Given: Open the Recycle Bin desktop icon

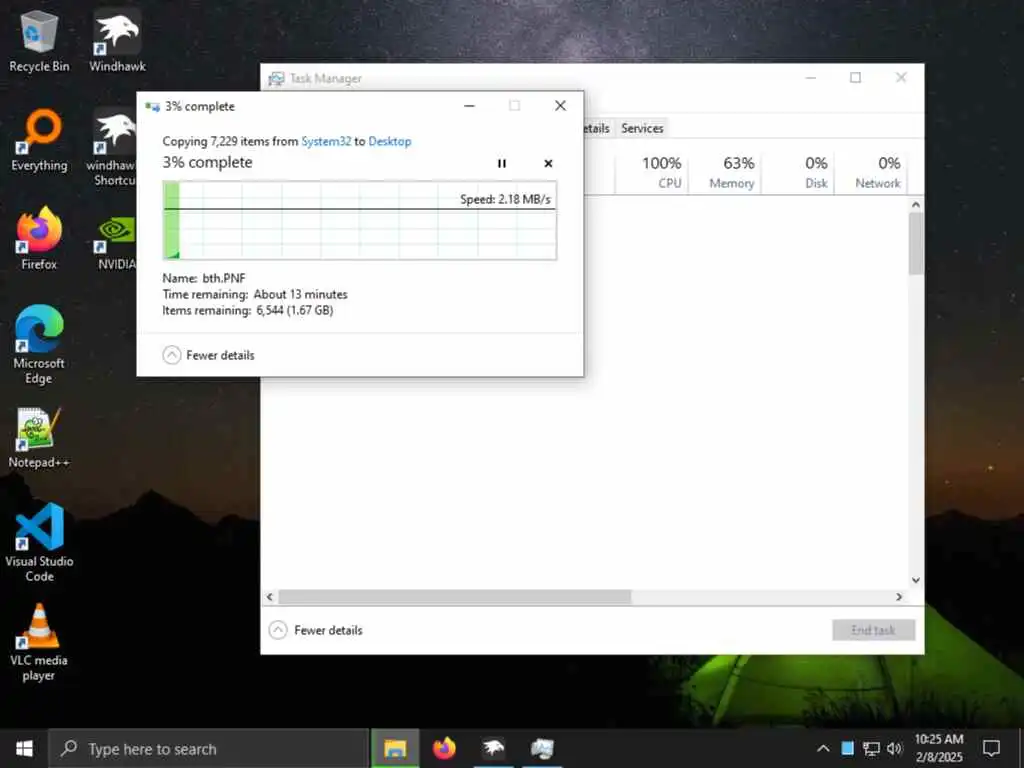Looking at the screenshot, I should [39, 40].
